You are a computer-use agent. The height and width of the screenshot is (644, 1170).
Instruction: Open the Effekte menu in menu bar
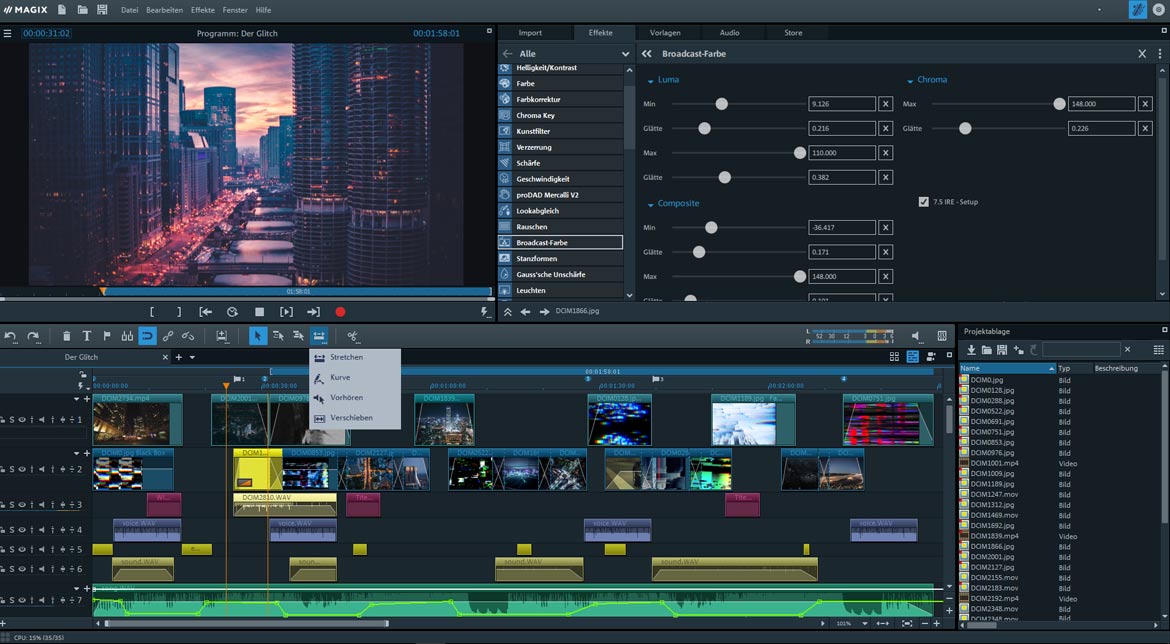[x=202, y=10]
